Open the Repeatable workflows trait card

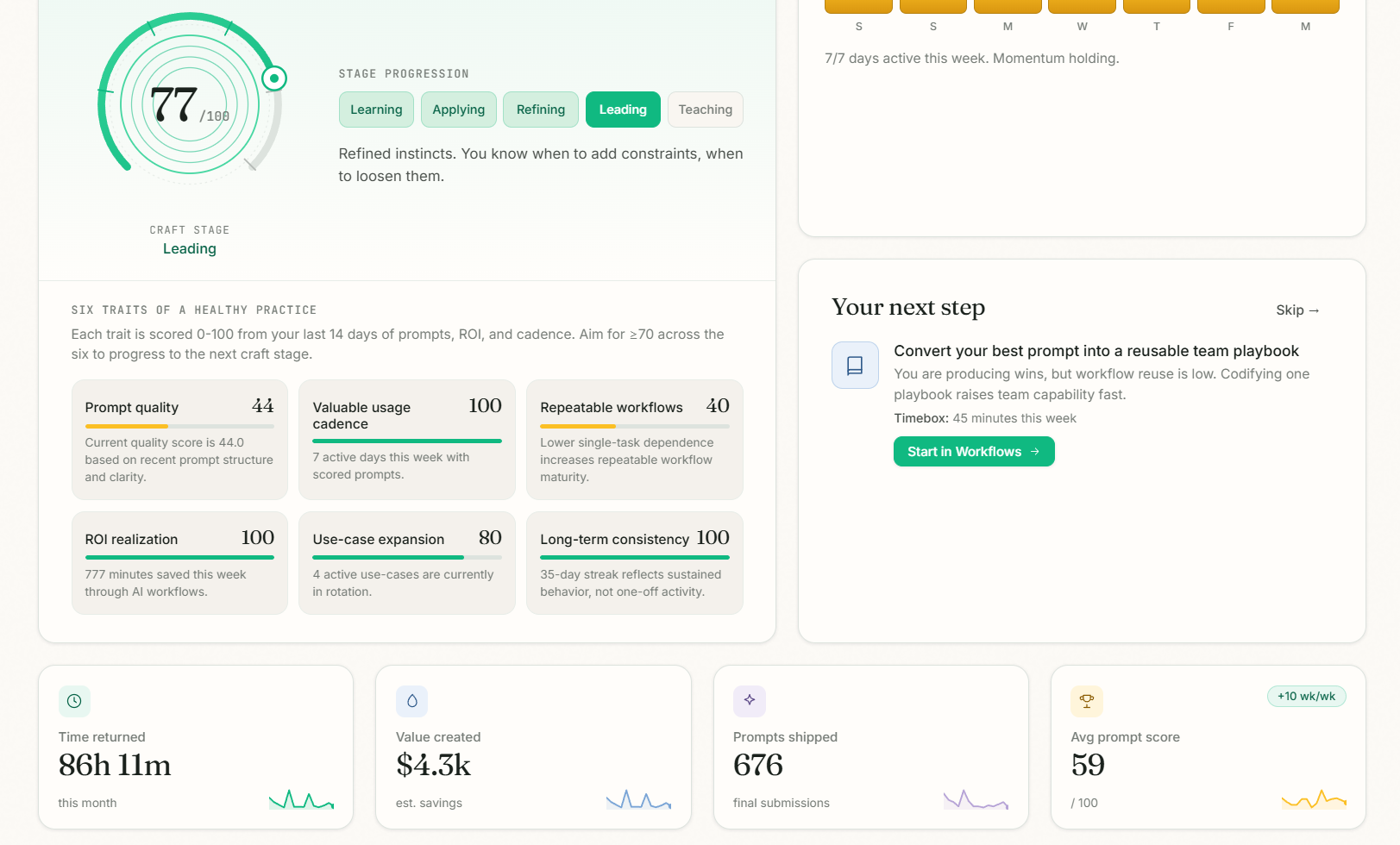point(634,440)
